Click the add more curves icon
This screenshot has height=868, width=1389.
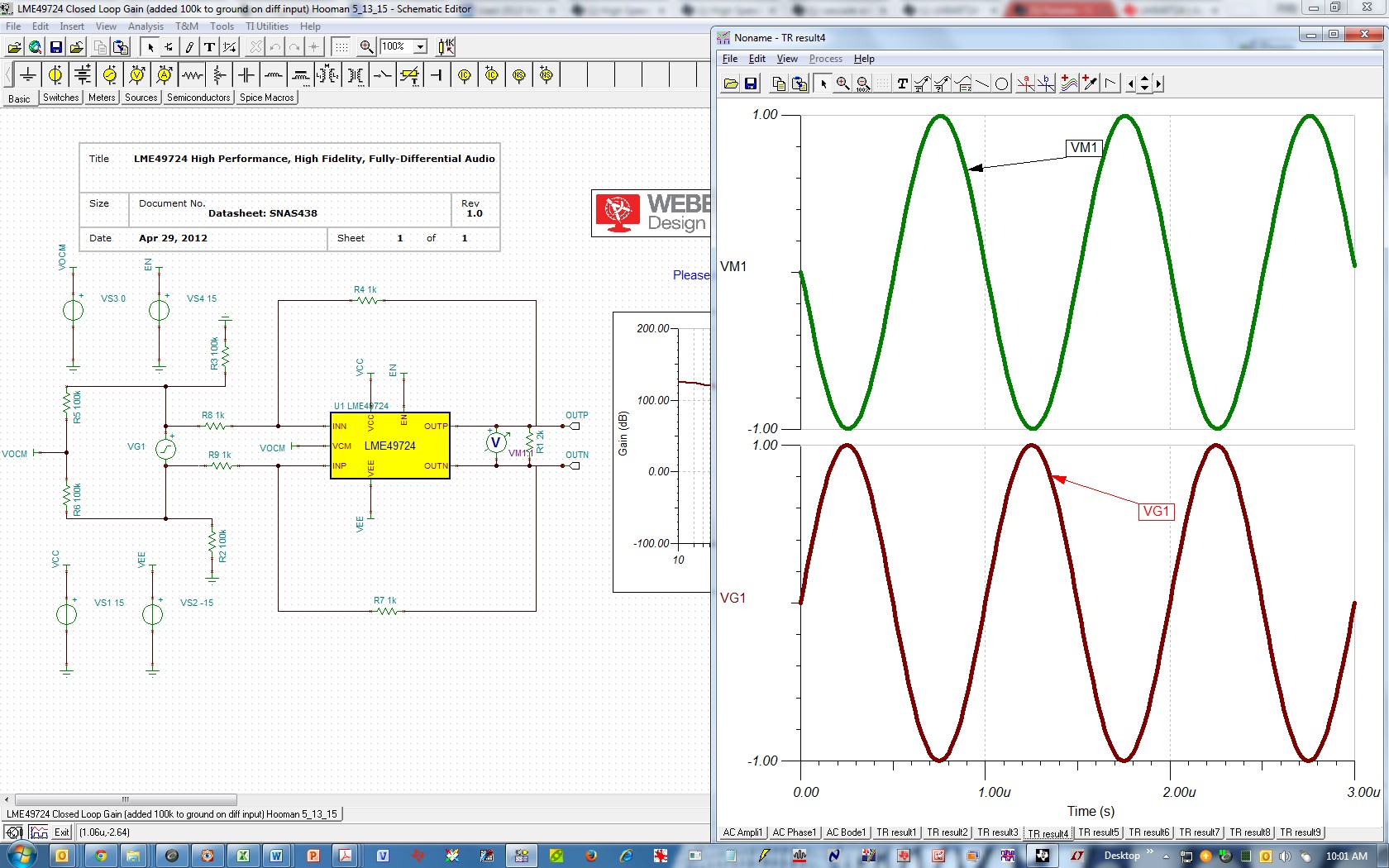click(x=1069, y=83)
